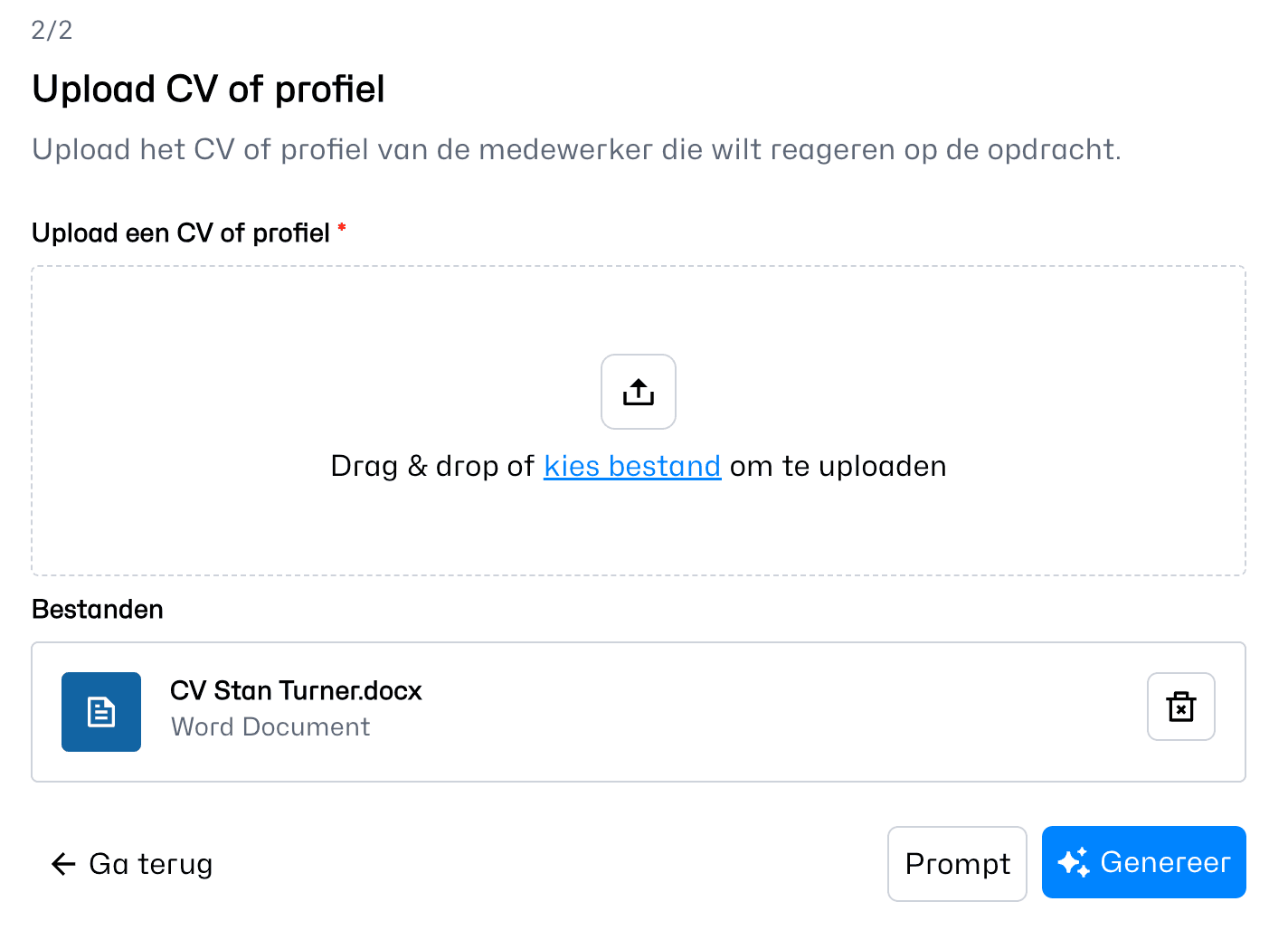The image size is (1288, 930).
Task: Click the "Upload CV of profiel" heading
Action: tap(208, 90)
